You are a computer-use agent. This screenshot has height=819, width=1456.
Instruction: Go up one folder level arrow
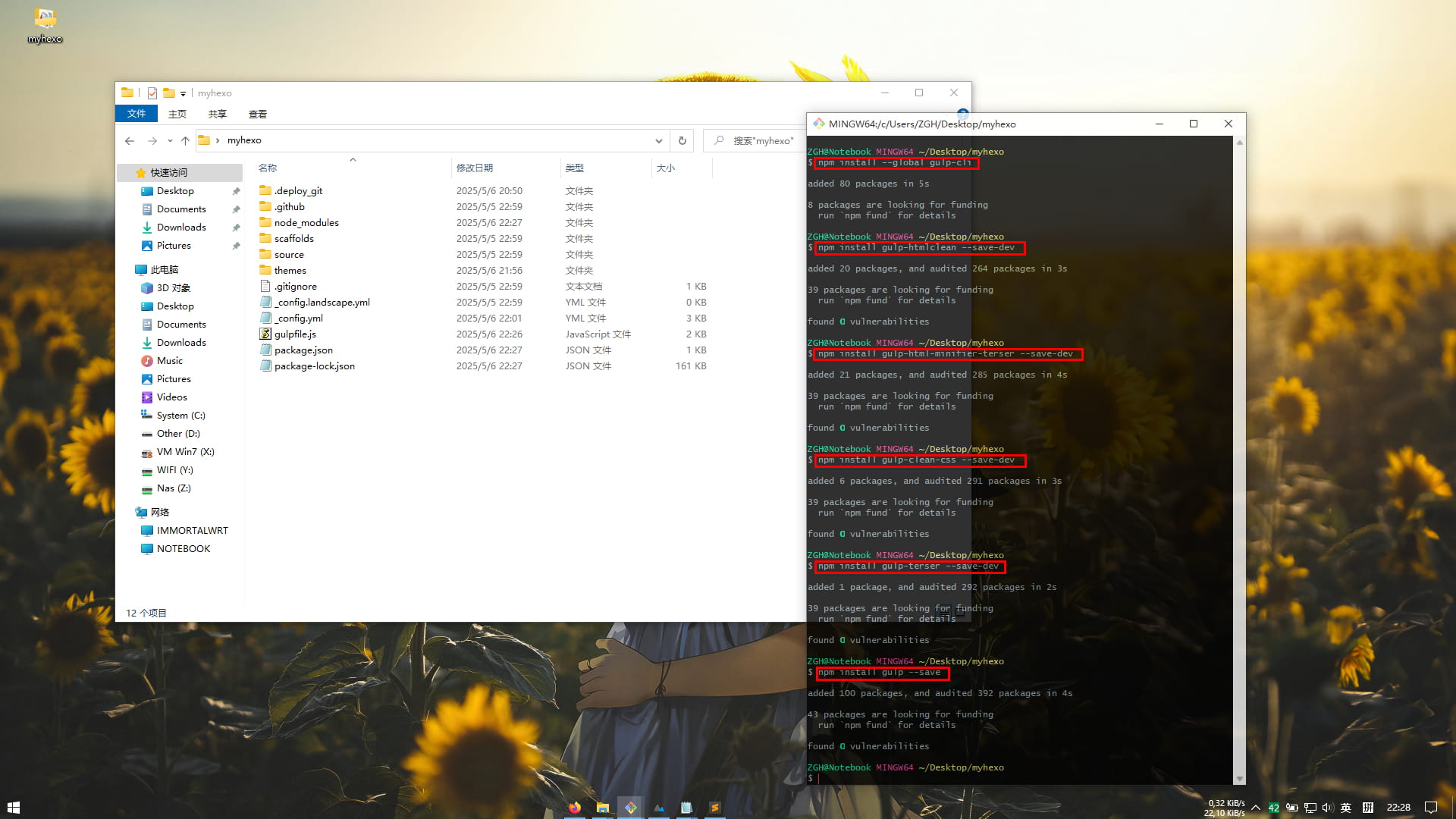185,140
